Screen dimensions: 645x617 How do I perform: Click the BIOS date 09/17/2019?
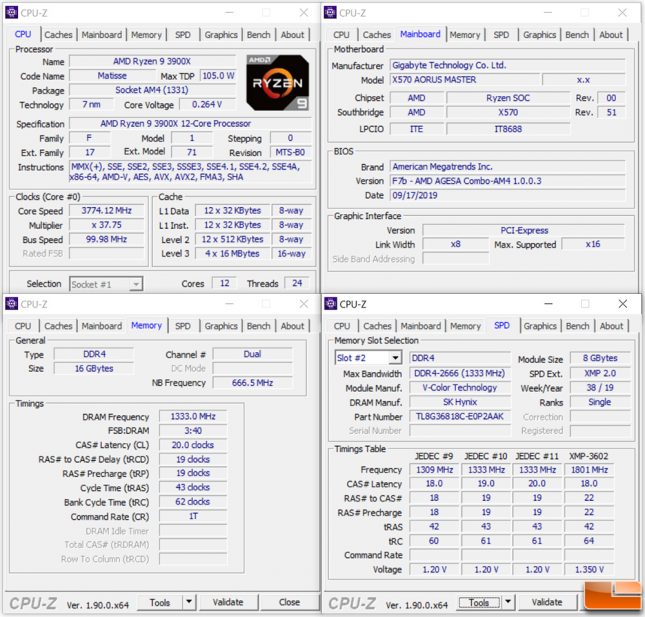507,195
